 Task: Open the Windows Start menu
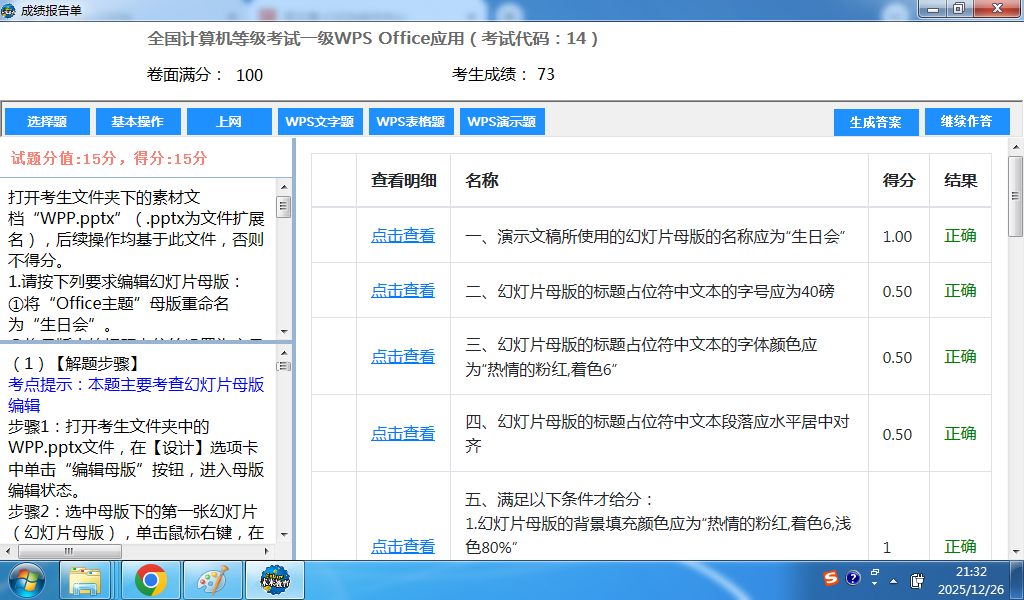point(26,580)
